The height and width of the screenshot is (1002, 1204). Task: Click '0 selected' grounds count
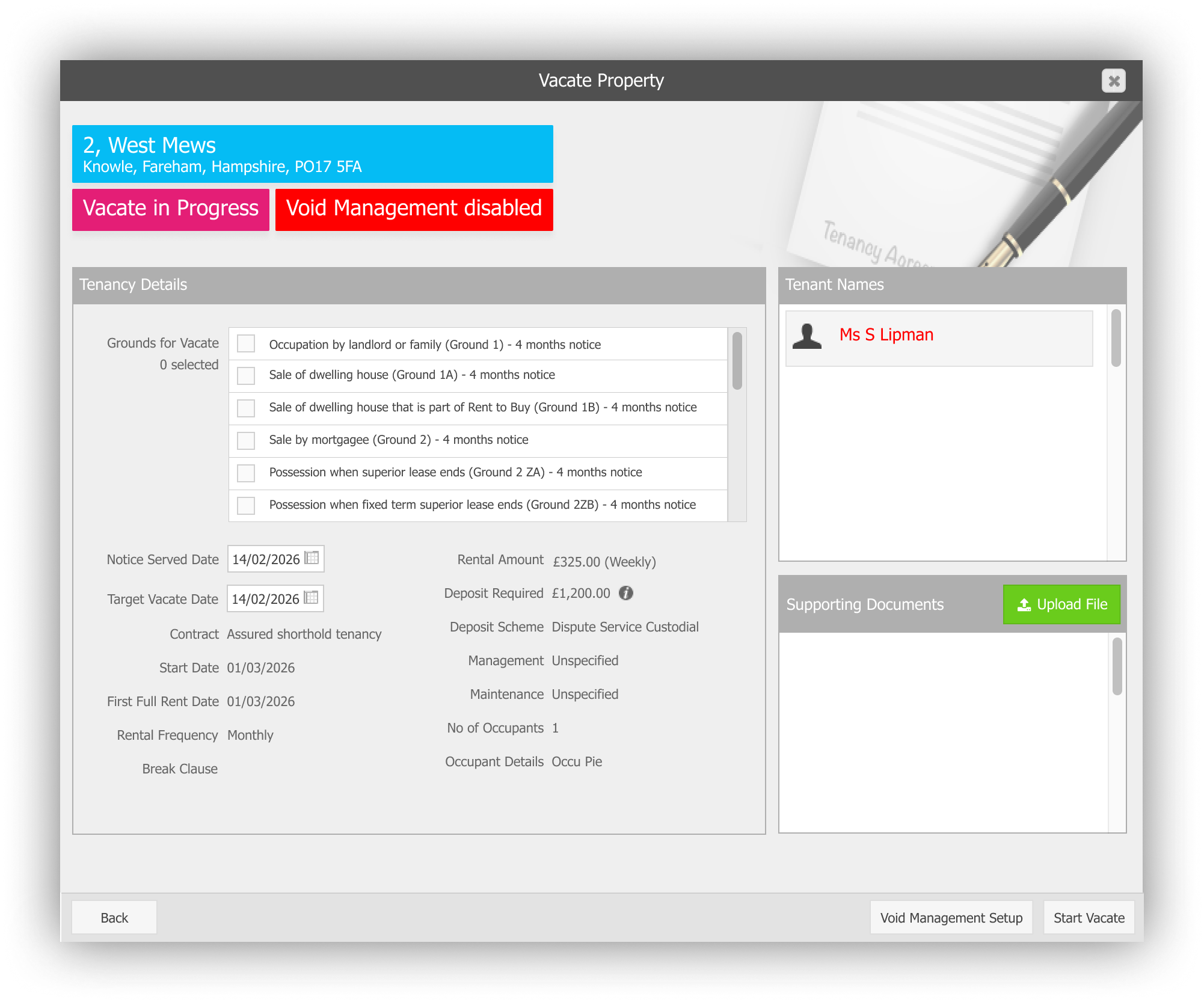tap(189, 364)
